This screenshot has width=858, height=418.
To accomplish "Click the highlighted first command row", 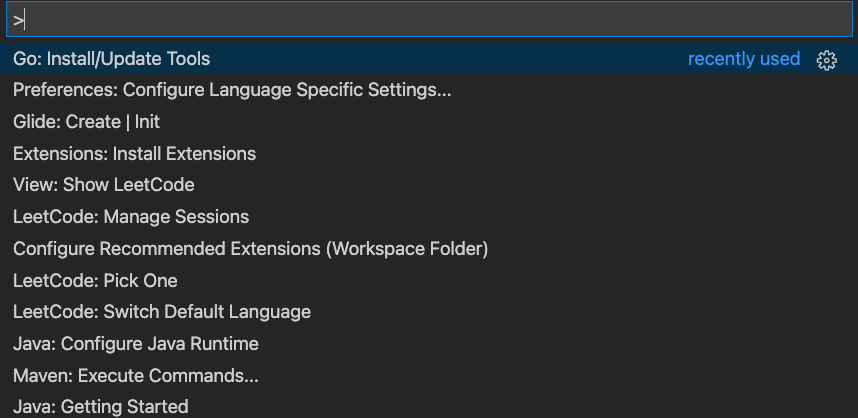I will coord(400,59).
